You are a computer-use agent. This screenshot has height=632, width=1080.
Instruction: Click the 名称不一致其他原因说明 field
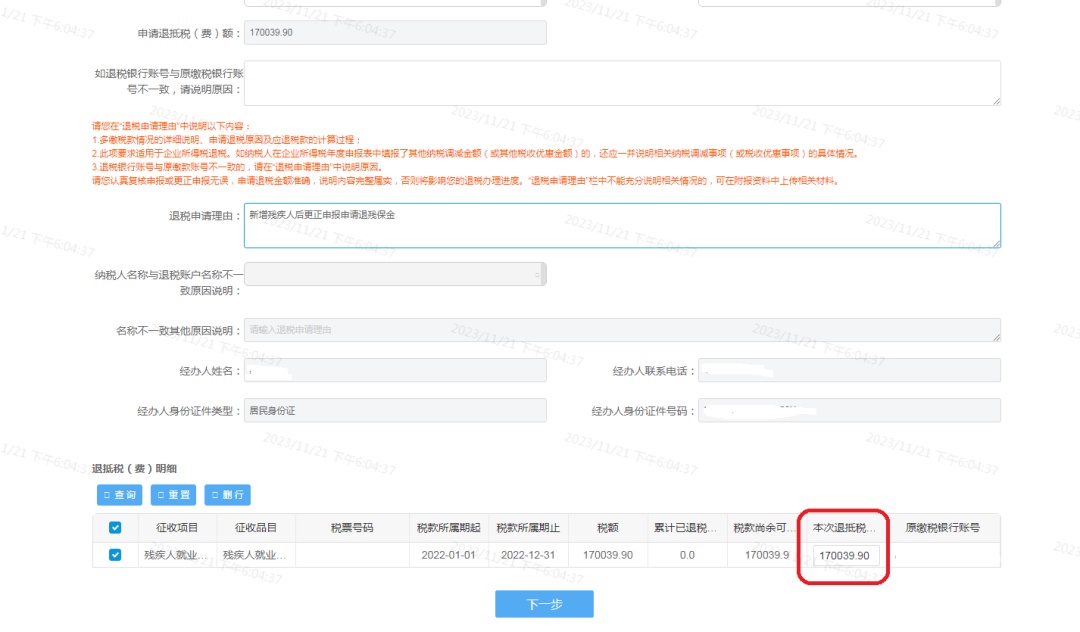point(621,330)
